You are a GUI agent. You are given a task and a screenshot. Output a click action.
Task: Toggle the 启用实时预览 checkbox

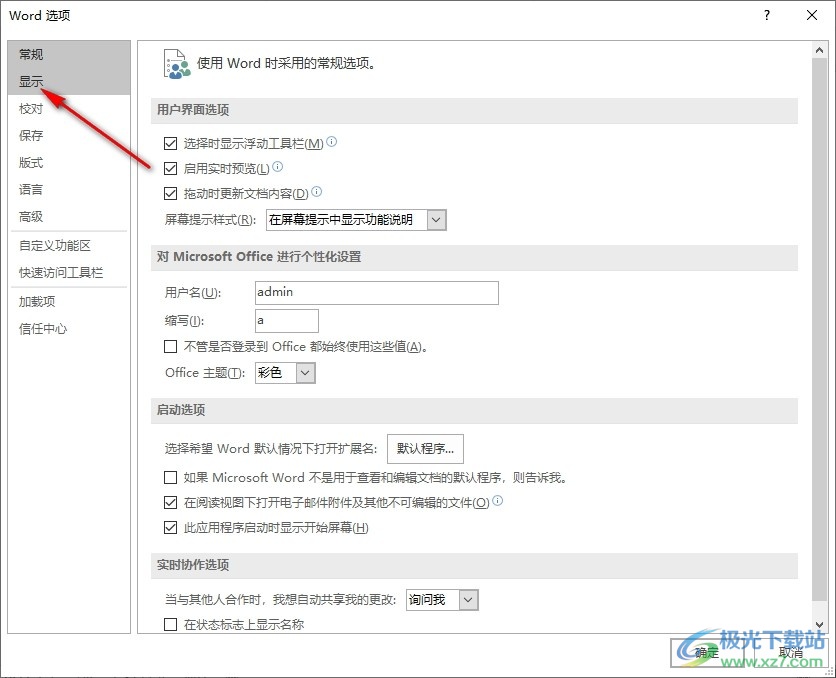(x=171, y=168)
